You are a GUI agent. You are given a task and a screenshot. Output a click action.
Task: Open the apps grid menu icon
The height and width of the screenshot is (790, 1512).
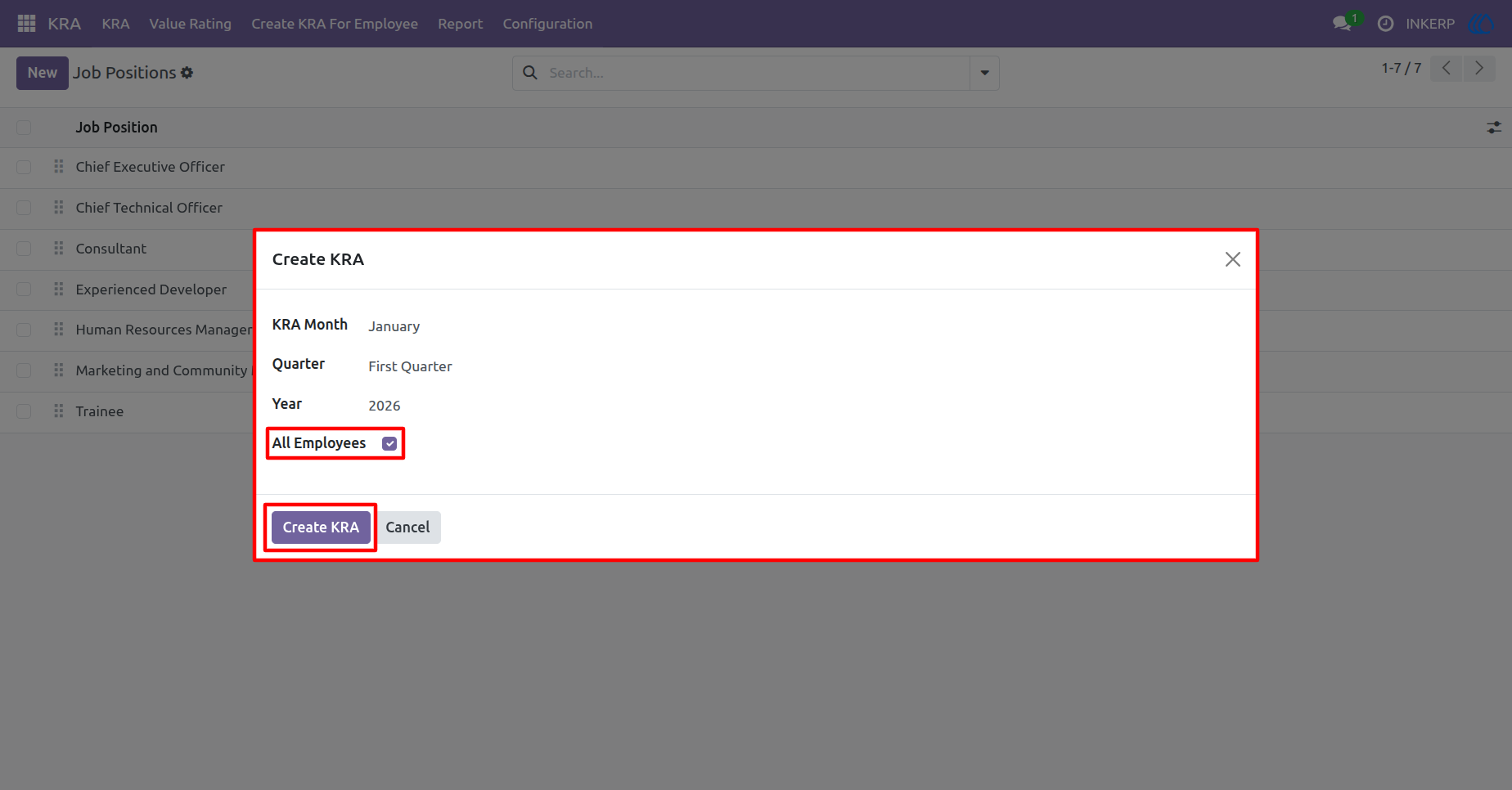point(26,24)
